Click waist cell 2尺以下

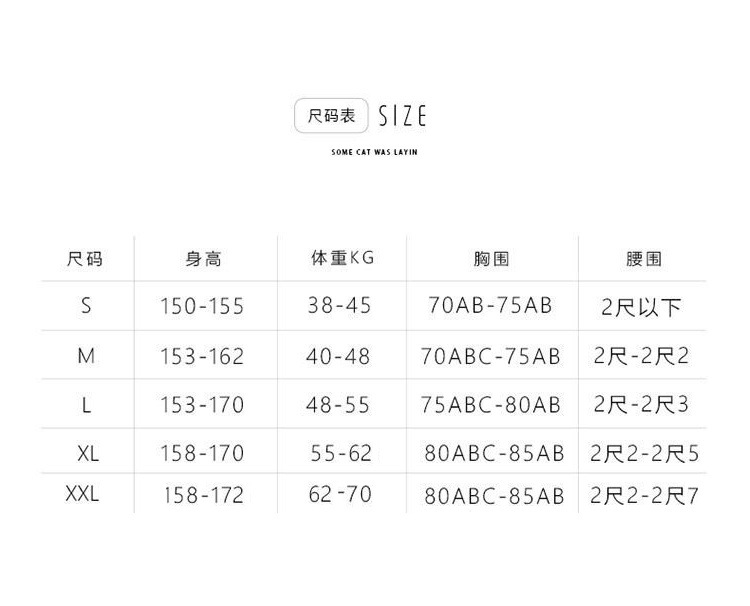[641, 306]
